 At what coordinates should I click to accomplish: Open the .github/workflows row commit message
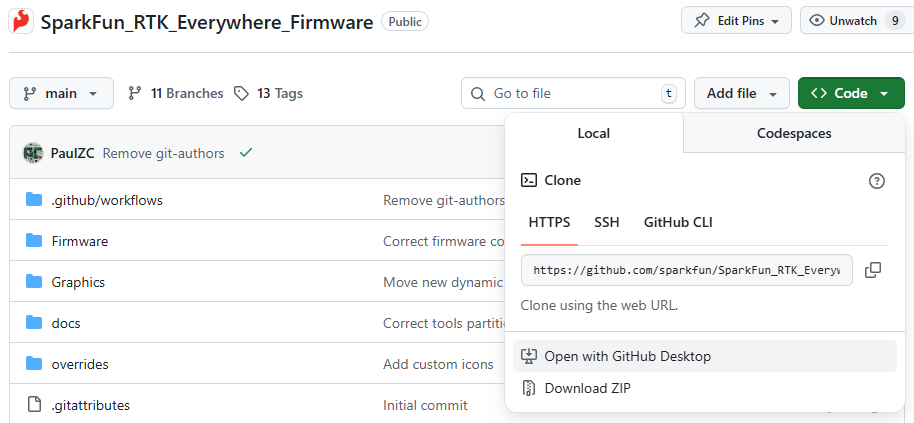(444, 200)
